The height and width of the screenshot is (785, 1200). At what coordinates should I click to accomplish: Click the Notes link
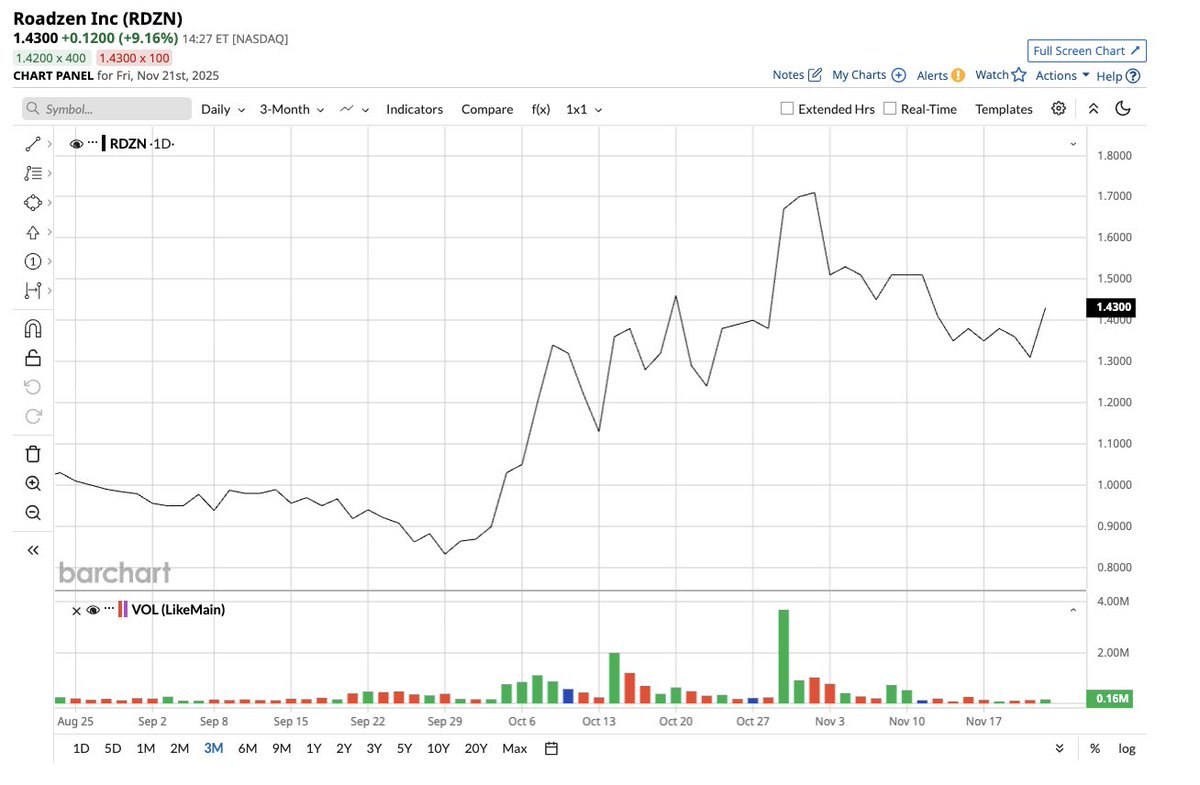click(788, 75)
